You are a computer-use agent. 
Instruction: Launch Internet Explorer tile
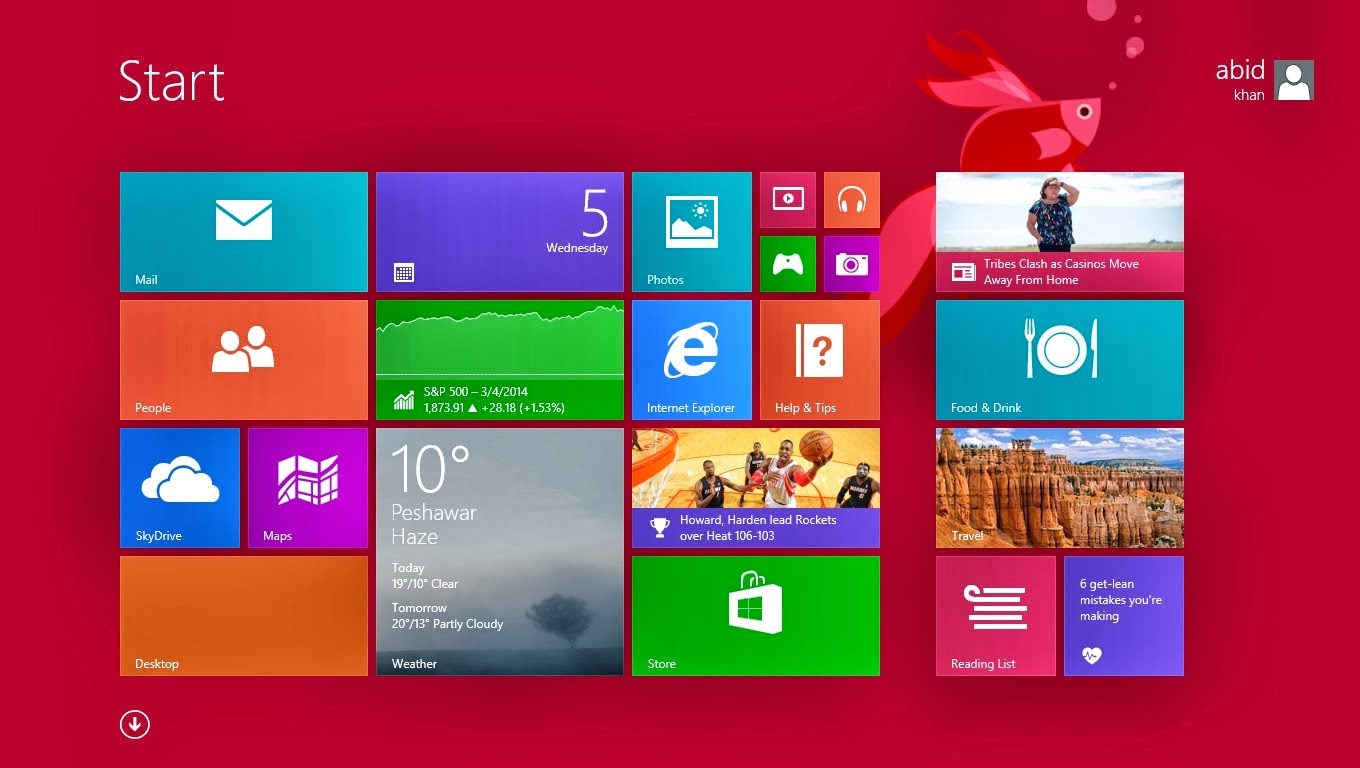pyautogui.click(x=692, y=360)
